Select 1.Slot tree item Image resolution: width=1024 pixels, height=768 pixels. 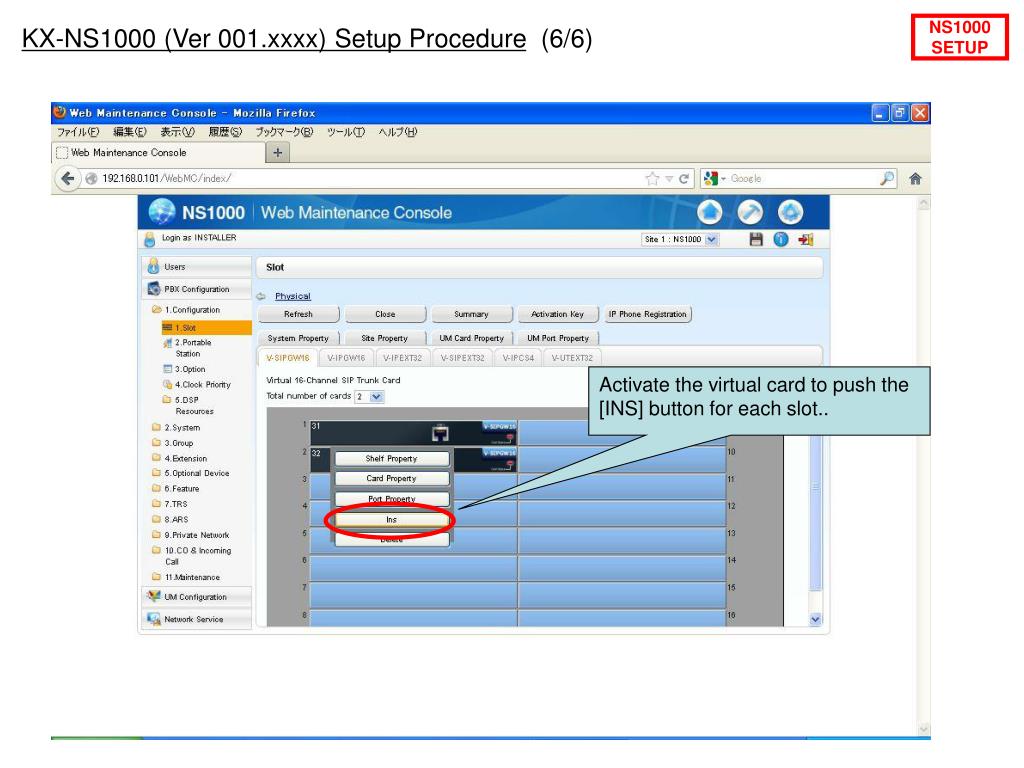click(206, 328)
